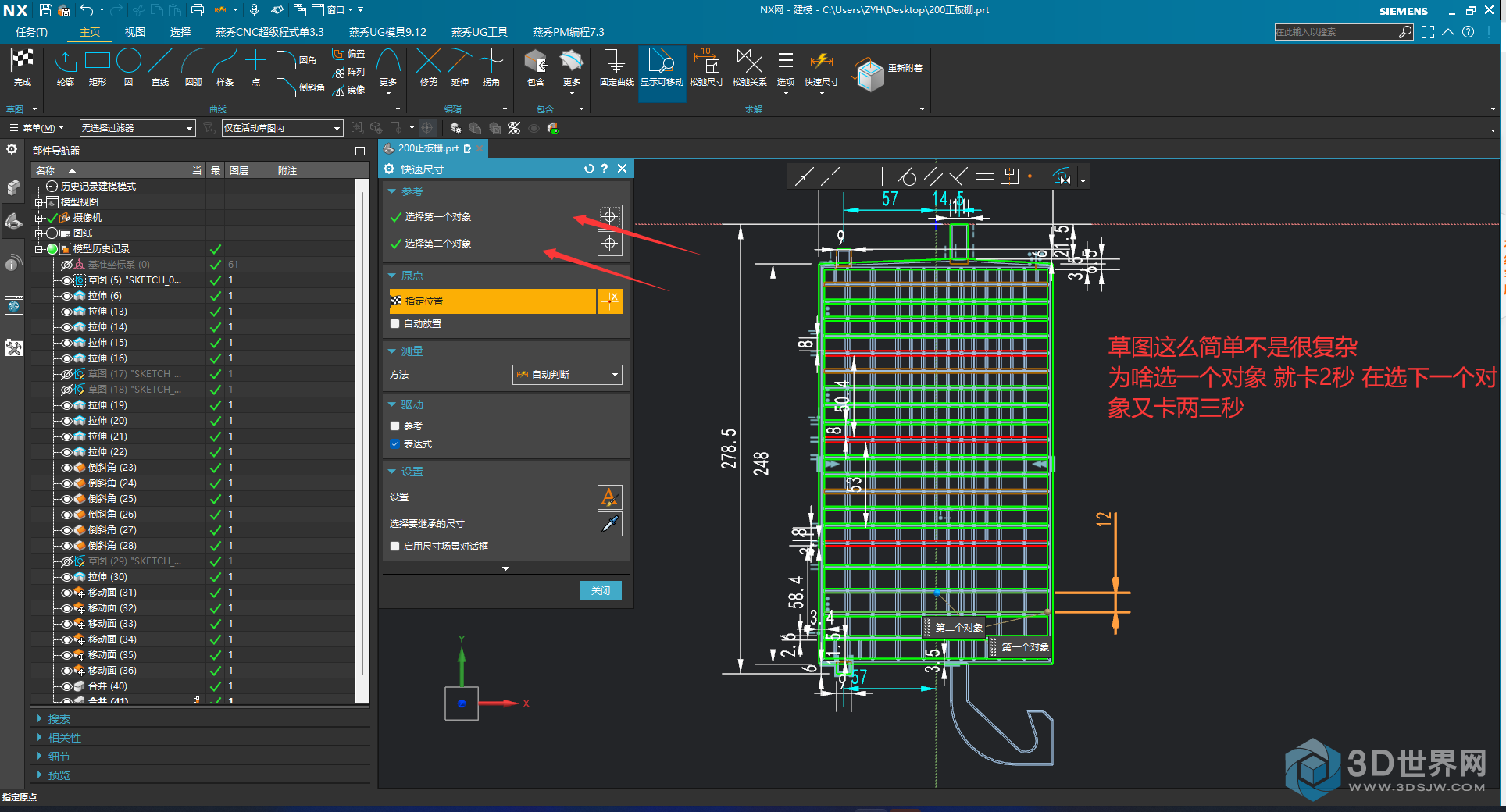
Task: Click the Finish sketch (完成) flag icon
Action: [22, 61]
